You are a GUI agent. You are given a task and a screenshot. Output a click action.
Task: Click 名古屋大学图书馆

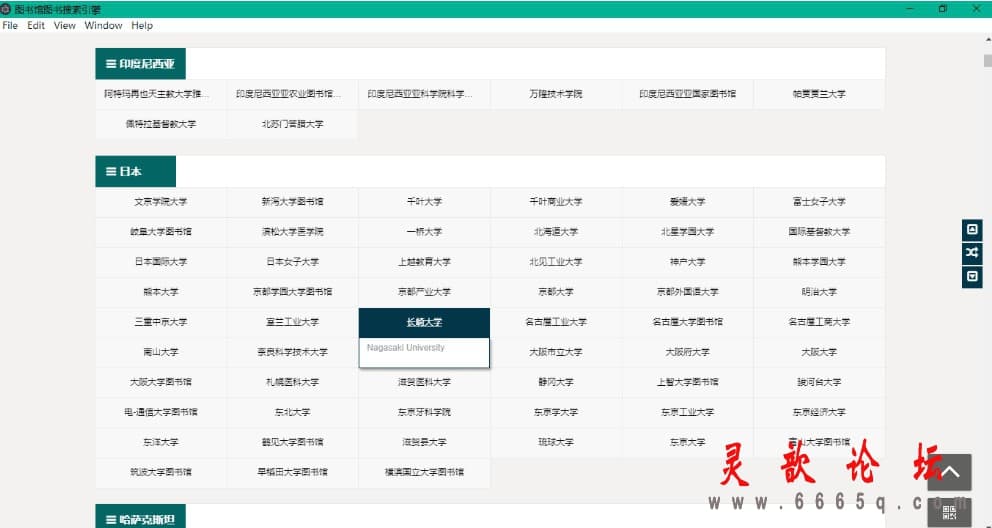[x=688, y=322]
